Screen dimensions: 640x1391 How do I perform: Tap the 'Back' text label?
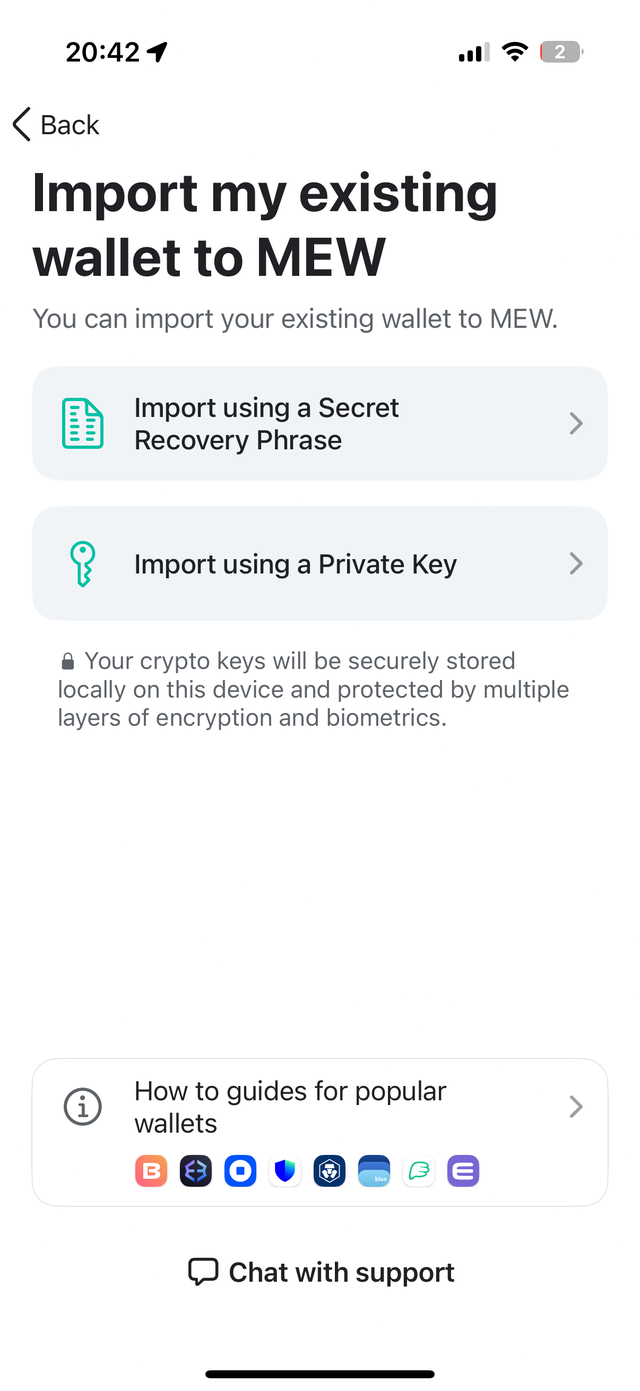point(70,125)
